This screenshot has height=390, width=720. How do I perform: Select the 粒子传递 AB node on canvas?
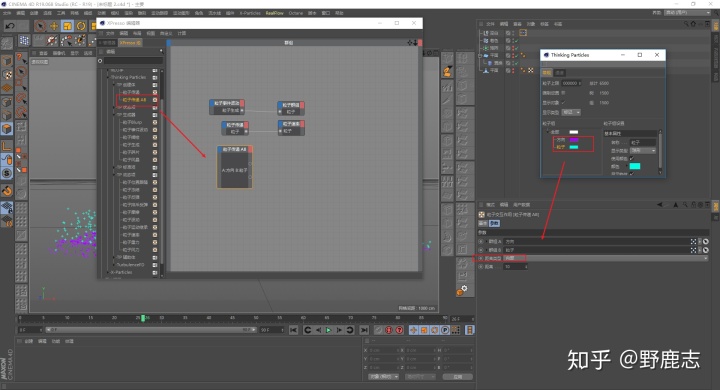click(235, 167)
